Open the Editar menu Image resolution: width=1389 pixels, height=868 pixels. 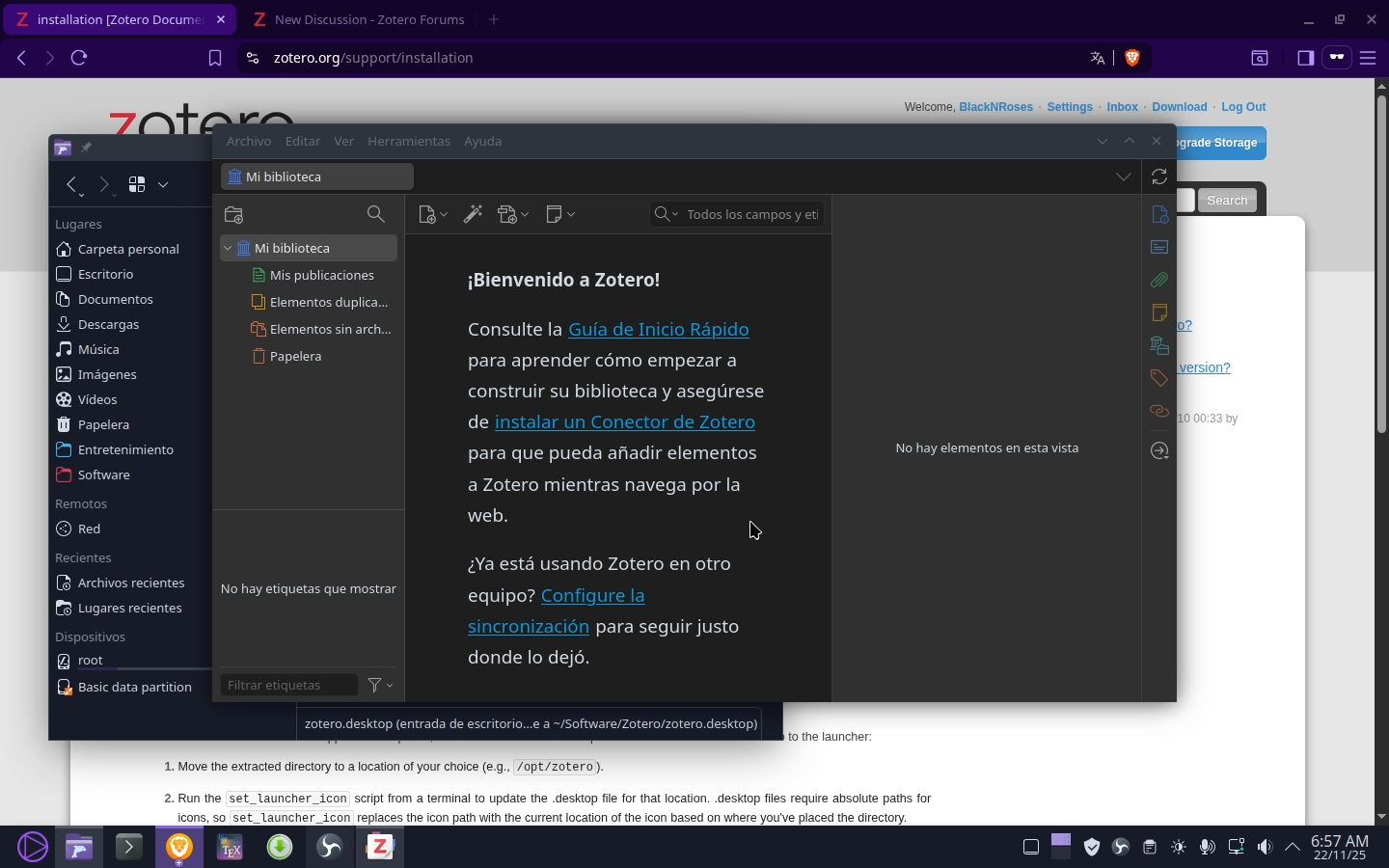(x=303, y=141)
